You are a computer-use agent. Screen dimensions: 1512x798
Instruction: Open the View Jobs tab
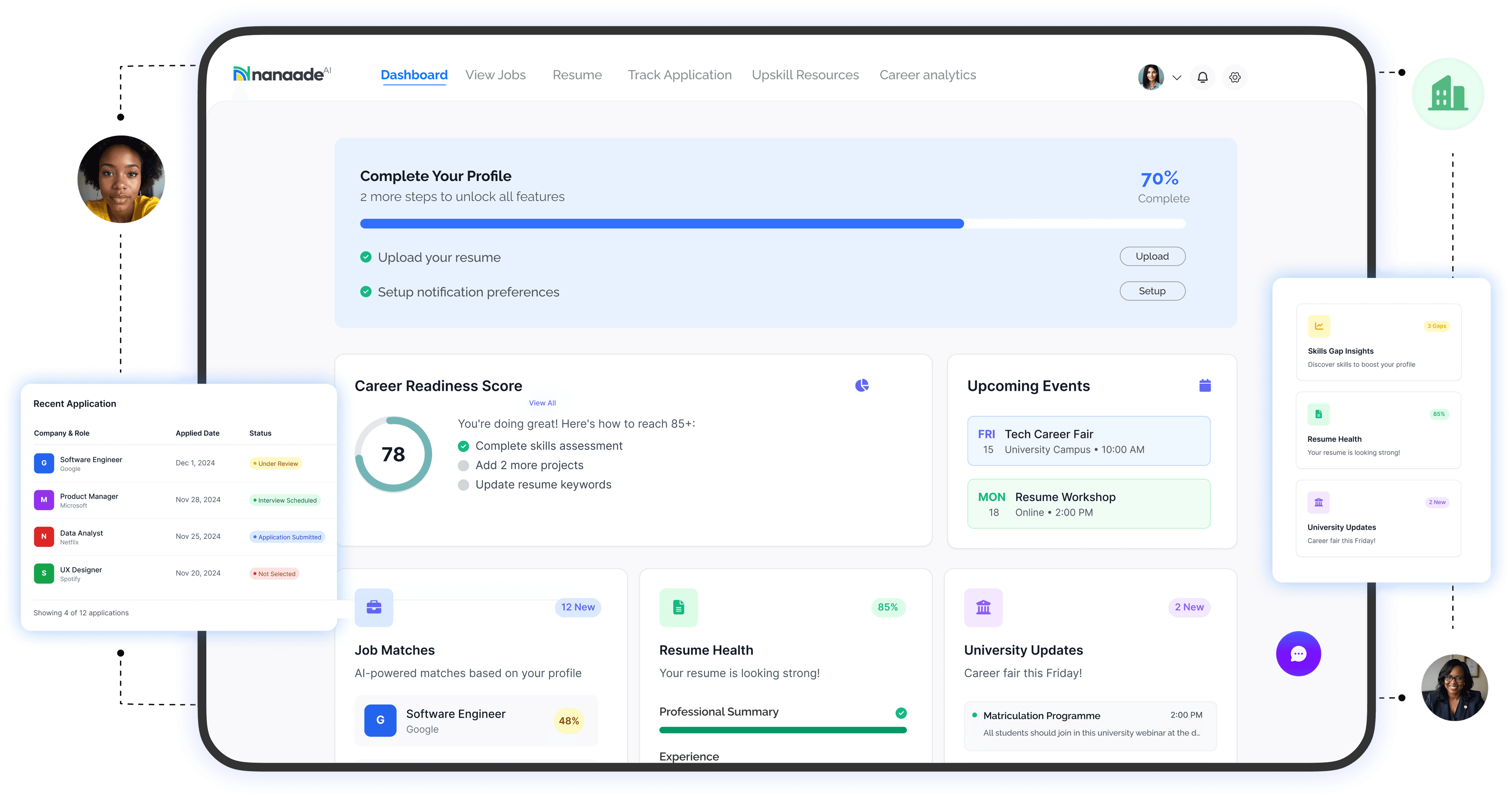click(x=495, y=75)
